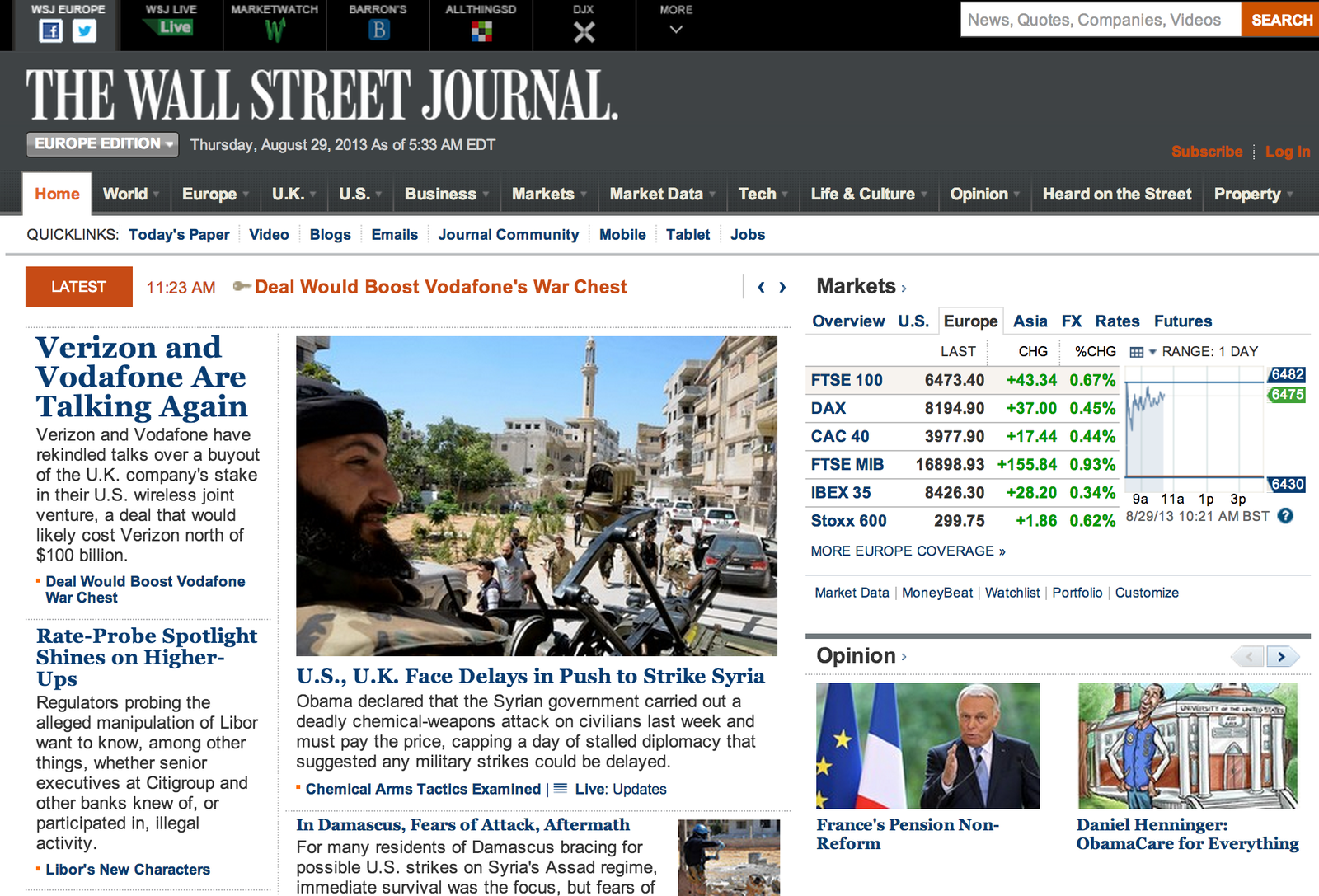Switch to the Markets Asia tab
The width and height of the screenshot is (1319, 896).
pos(1030,321)
